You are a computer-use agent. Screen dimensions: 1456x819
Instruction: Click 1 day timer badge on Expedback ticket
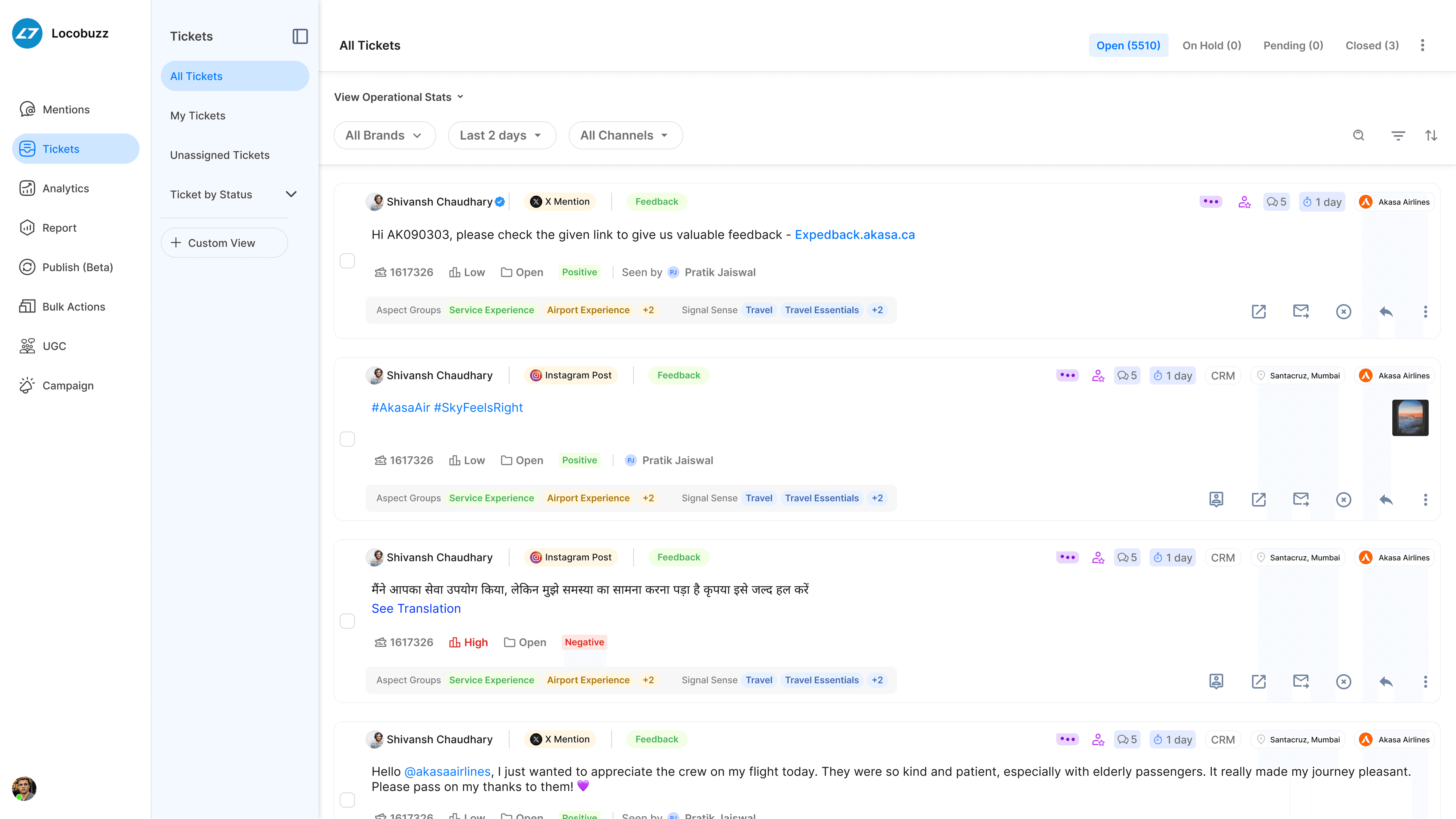pyautogui.click(x=1321, y=202)
